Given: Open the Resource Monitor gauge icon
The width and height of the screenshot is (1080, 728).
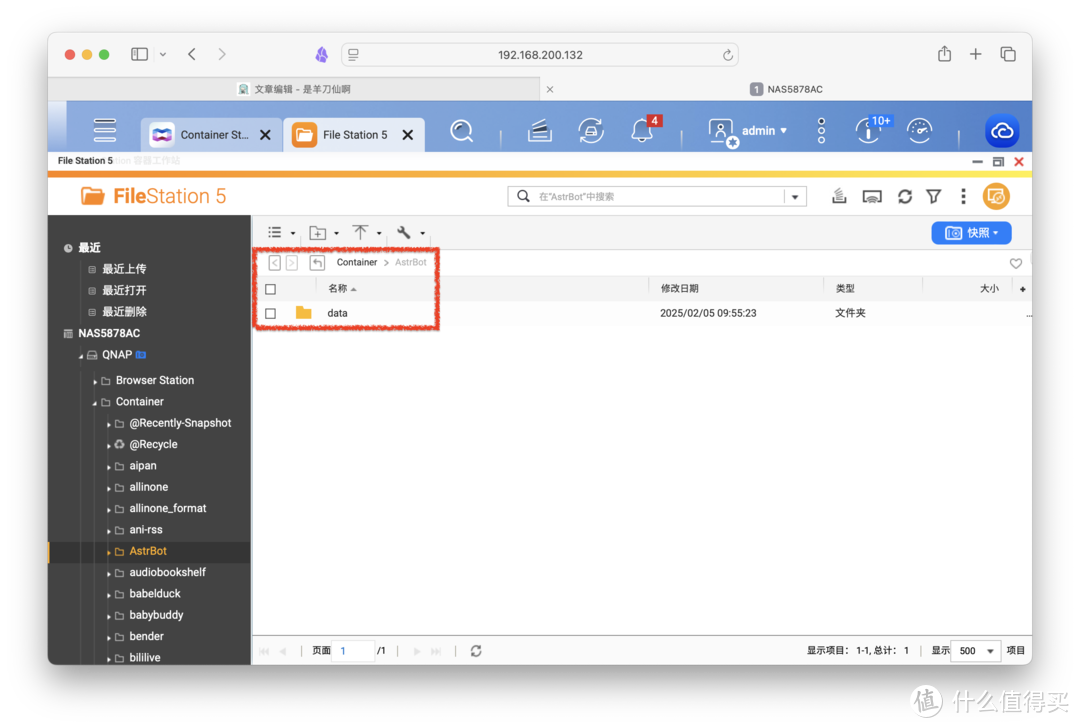Looking at the screenshot, I should point(919,130).
